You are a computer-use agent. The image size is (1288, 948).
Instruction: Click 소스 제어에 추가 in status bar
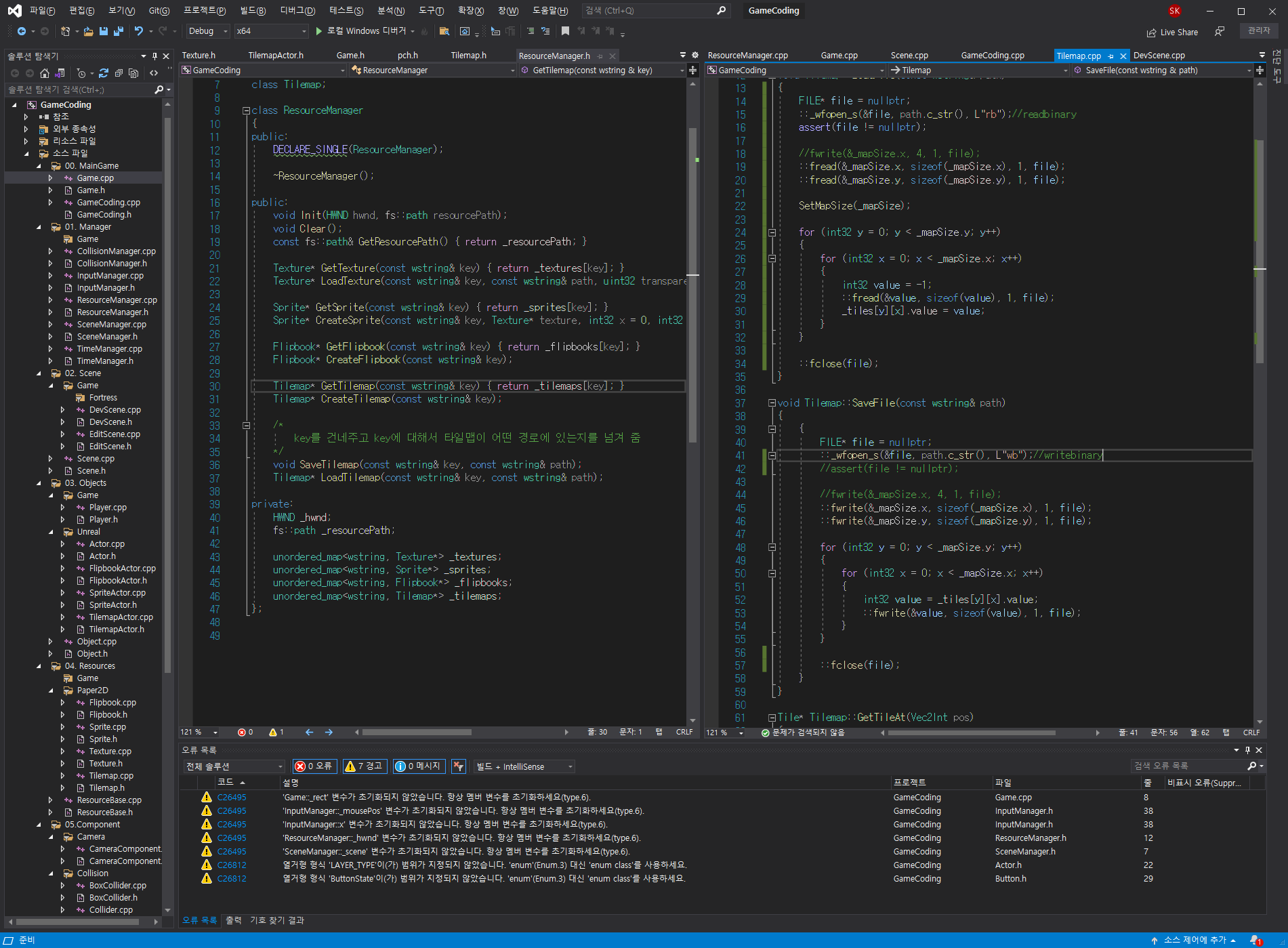coord(1194,941)
